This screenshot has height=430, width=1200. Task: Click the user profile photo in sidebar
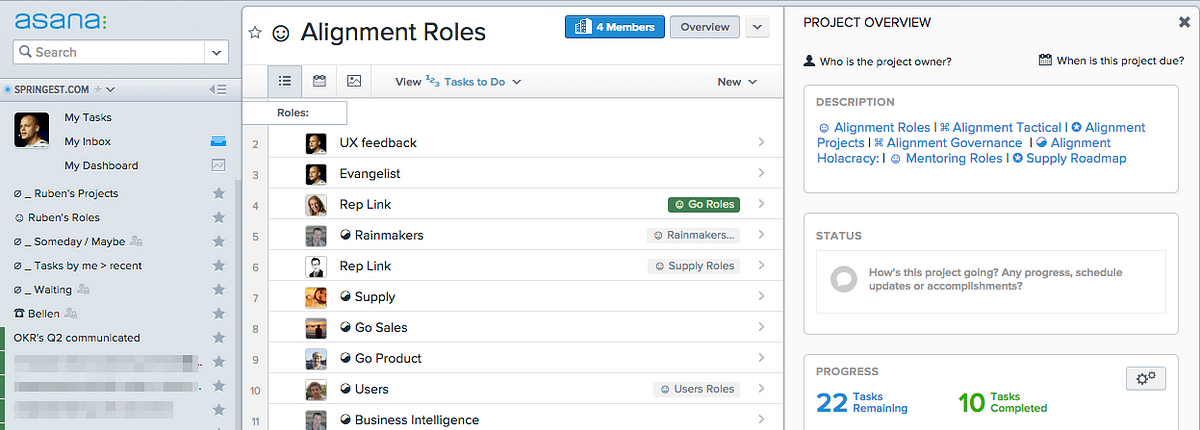32,130
